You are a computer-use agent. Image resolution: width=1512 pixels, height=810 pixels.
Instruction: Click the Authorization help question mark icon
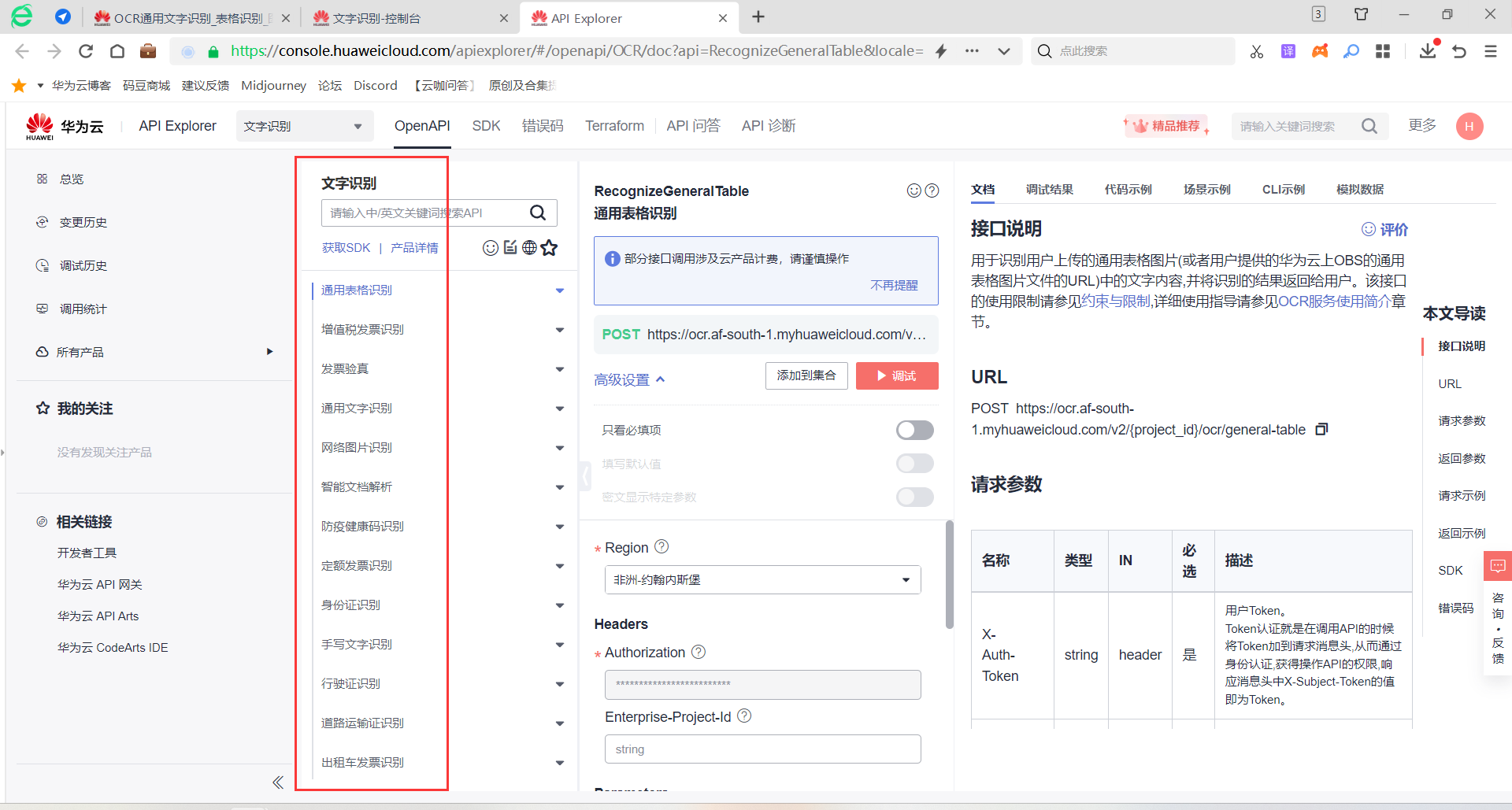coord(699,652)
